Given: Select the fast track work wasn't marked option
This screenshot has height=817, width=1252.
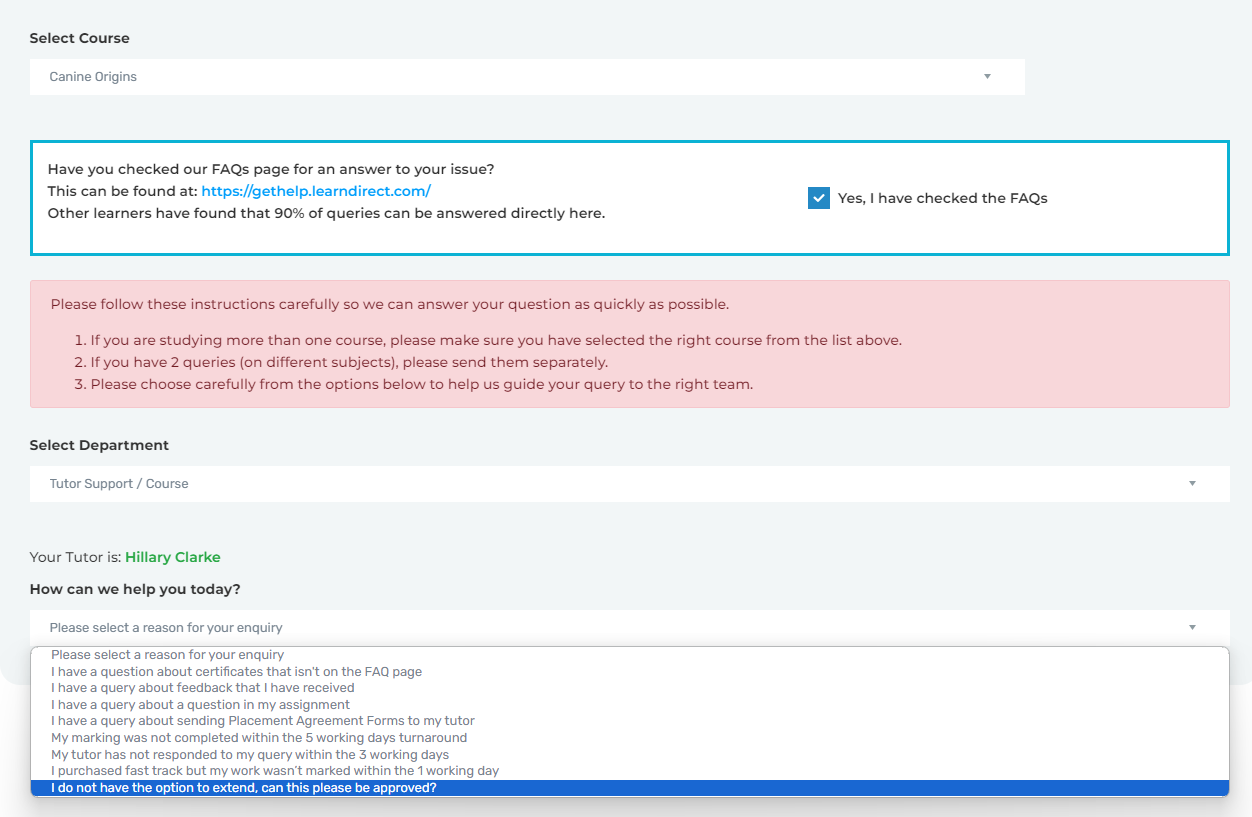Looking at the screenshot, I should coord(630,771).
